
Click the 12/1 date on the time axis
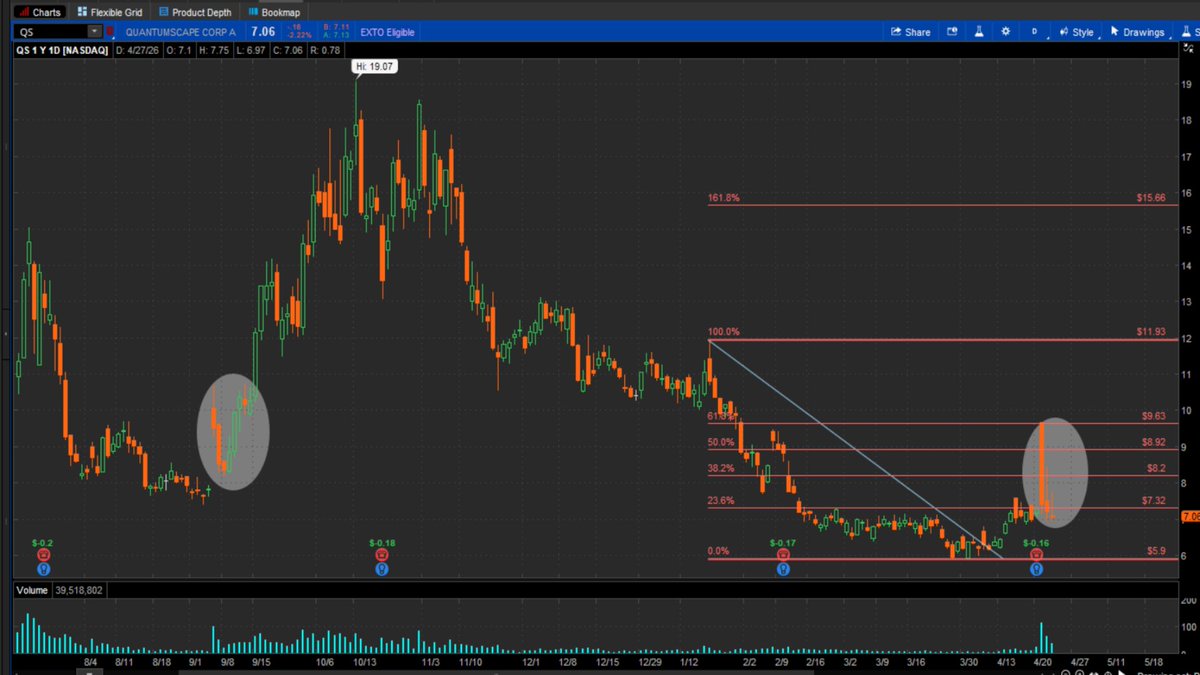pyautogui.click(x=531, y=662)
